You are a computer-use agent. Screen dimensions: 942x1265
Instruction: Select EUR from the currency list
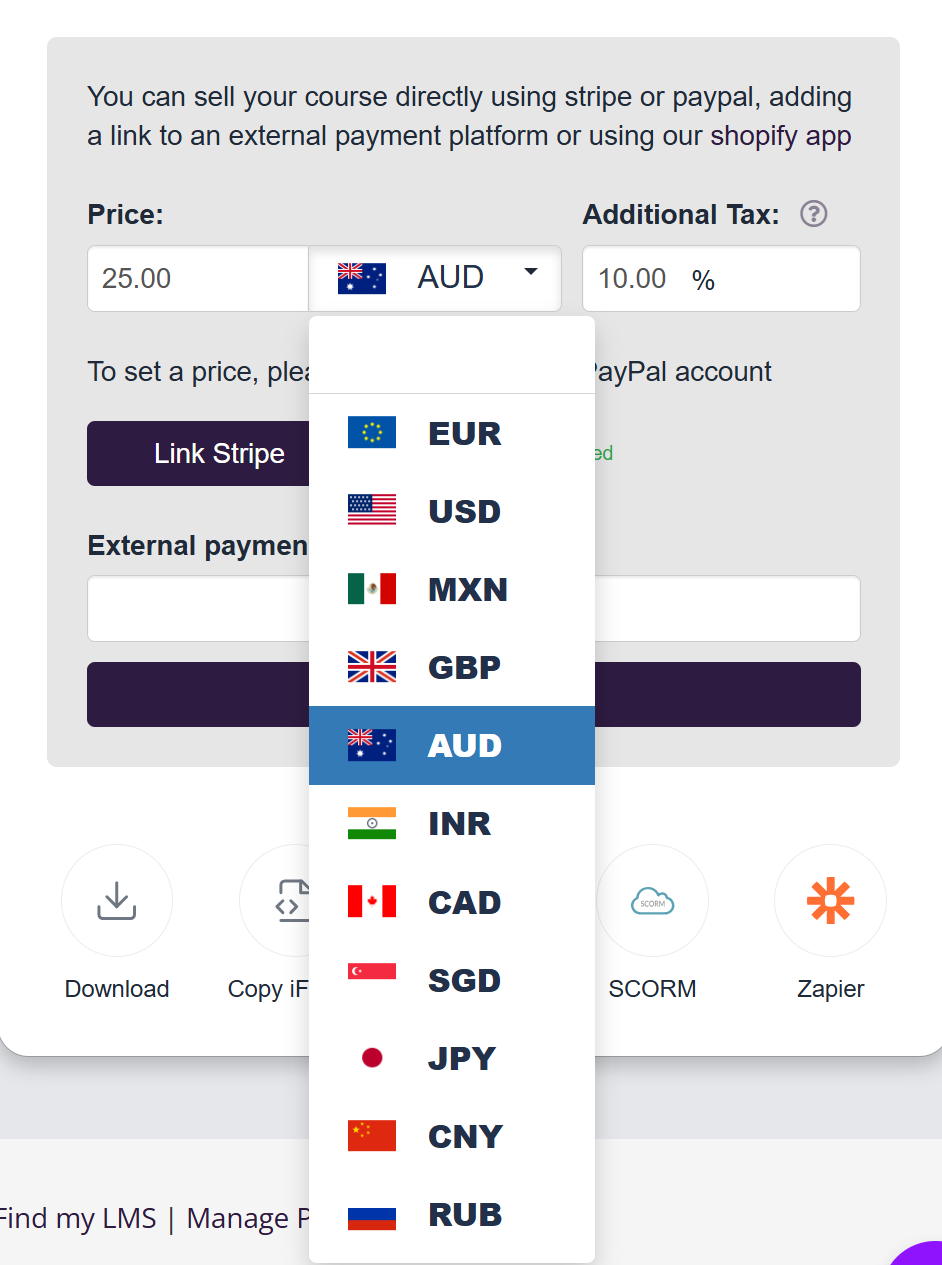452,433
